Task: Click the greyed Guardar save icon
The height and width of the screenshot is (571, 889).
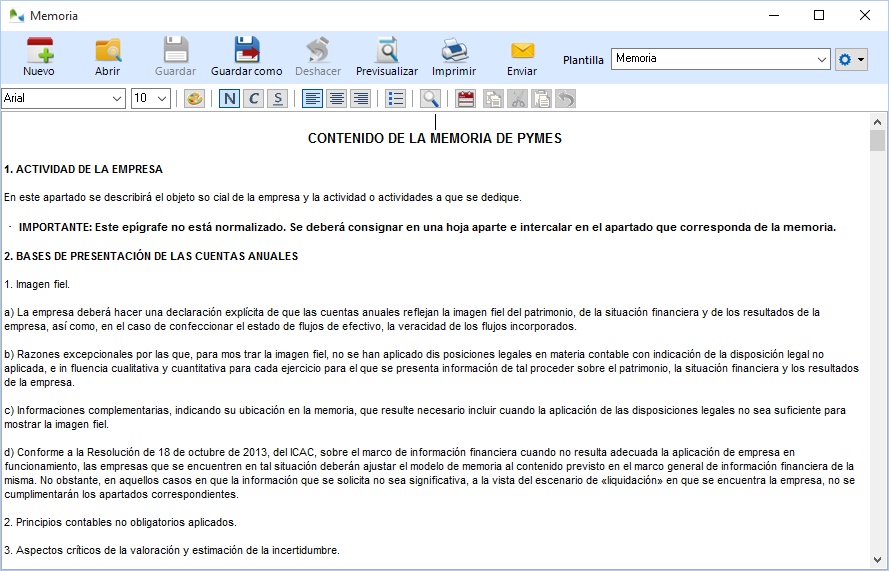Action: click(x=176, y=57)
